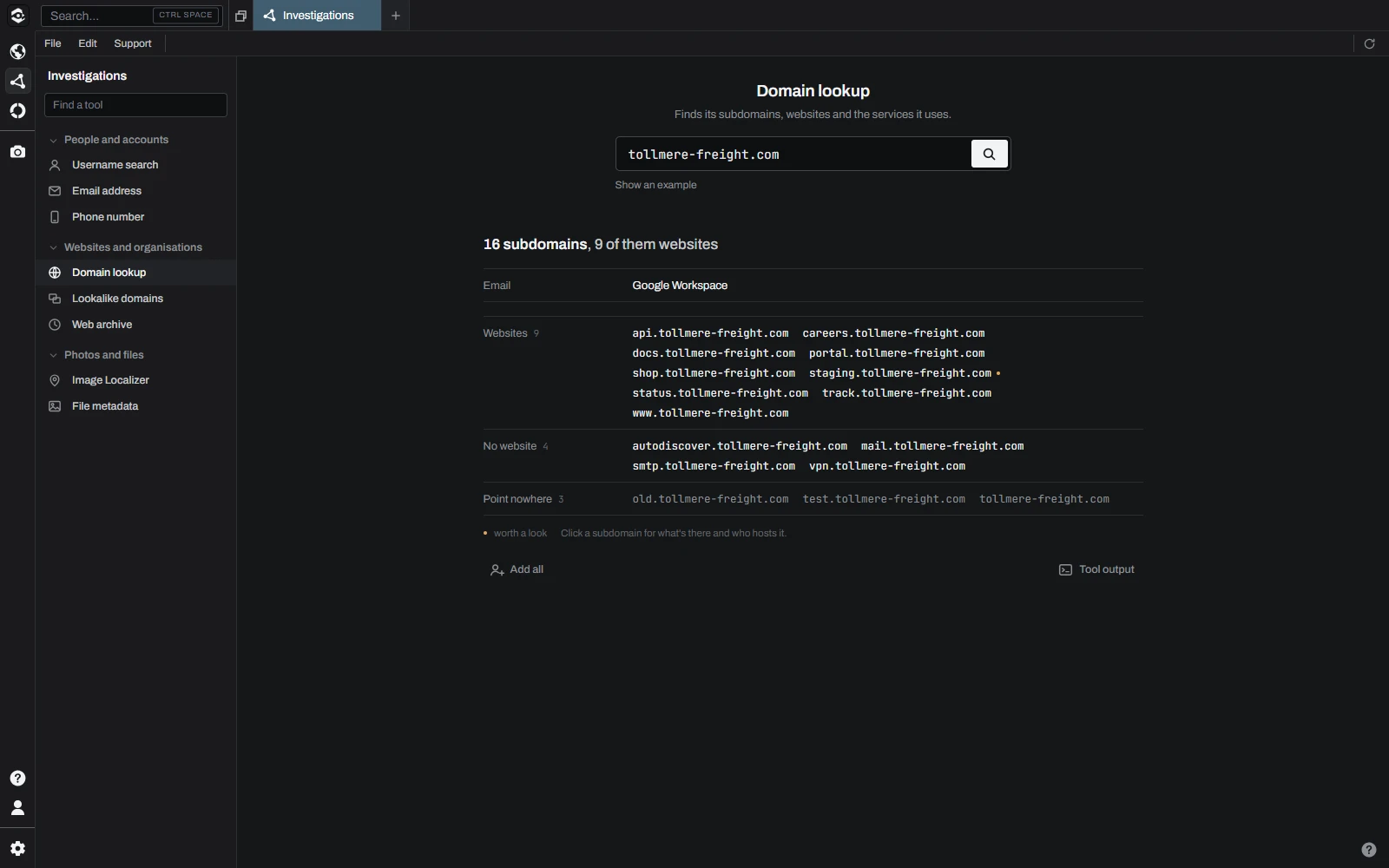Collapse Photos and files section
This screenshot has width=1389, height=868.
tap(96, 355)
